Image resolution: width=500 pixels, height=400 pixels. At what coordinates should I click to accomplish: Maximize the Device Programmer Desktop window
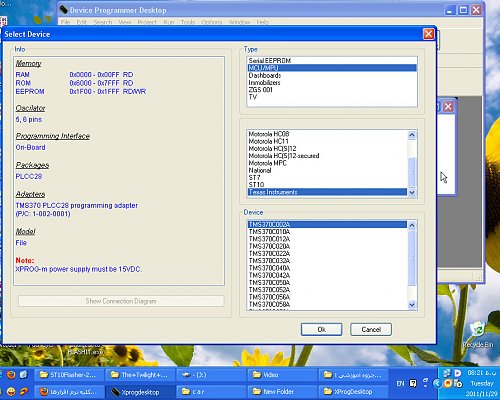[463, 10]
